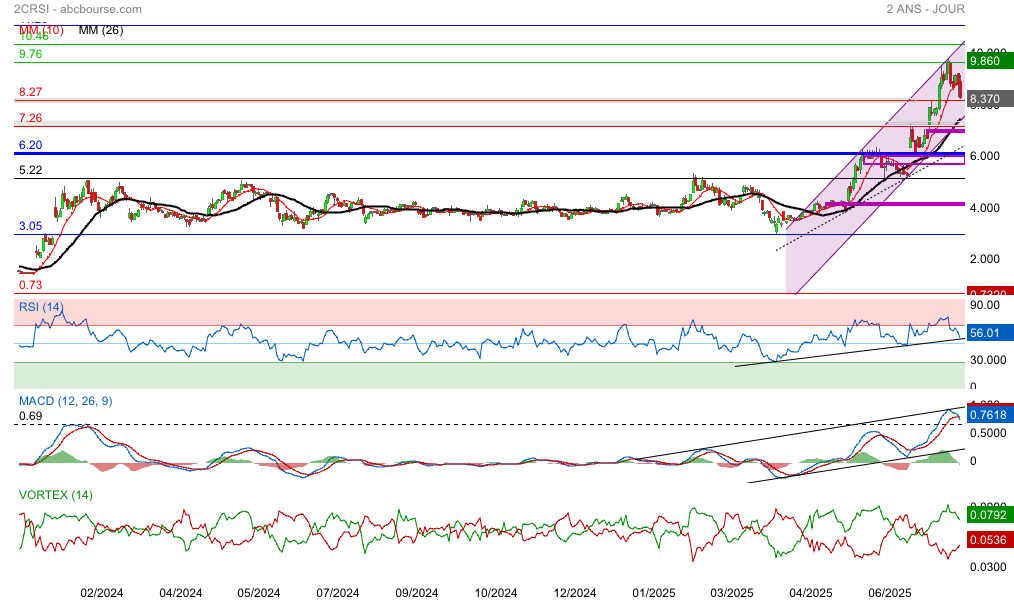
Task: Select the red 'MM (10)' moving average label
Action: 41,30
